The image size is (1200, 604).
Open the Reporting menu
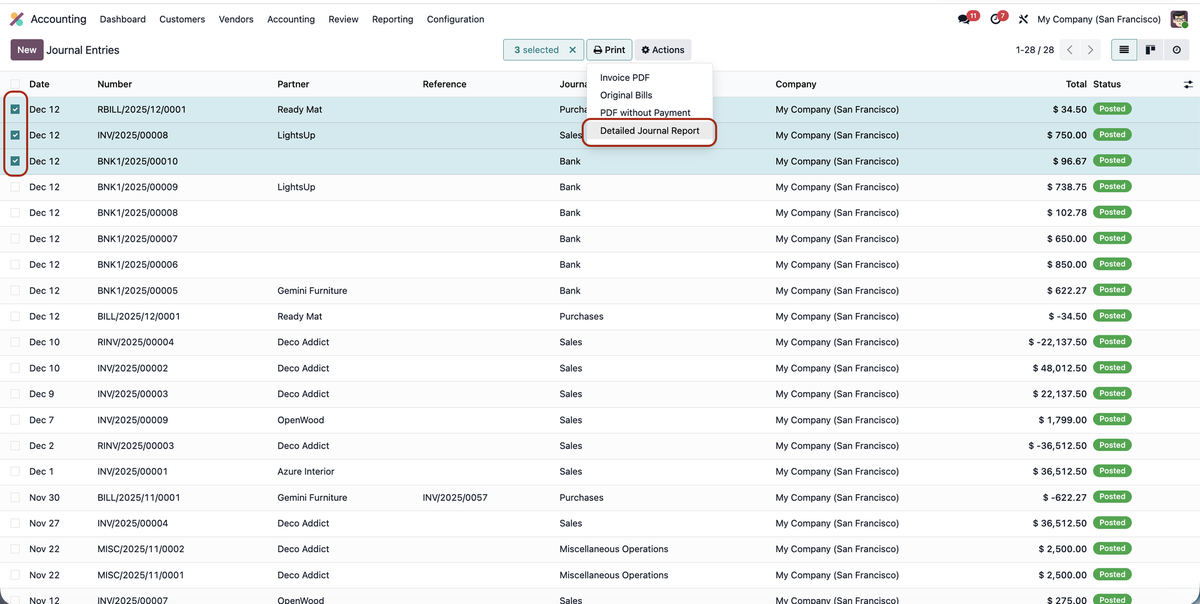click(392, 19)
